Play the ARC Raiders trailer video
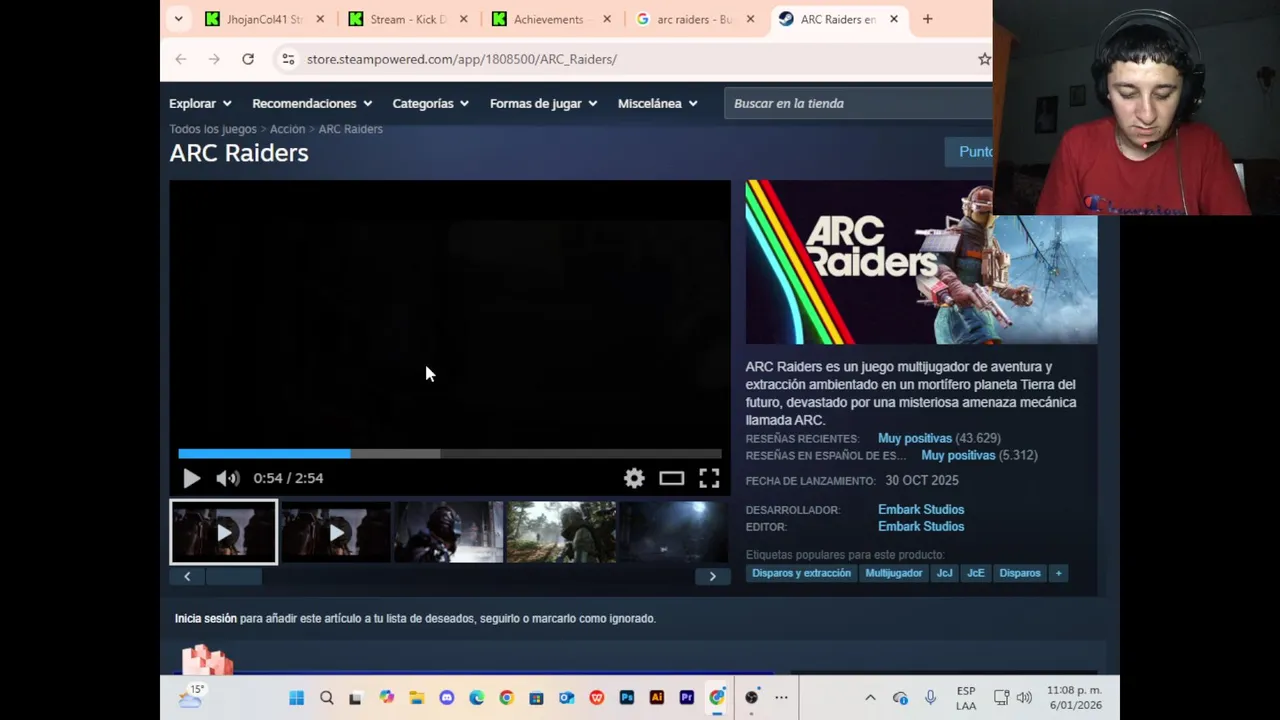The image size is (1280, 720). coord(191,478)
